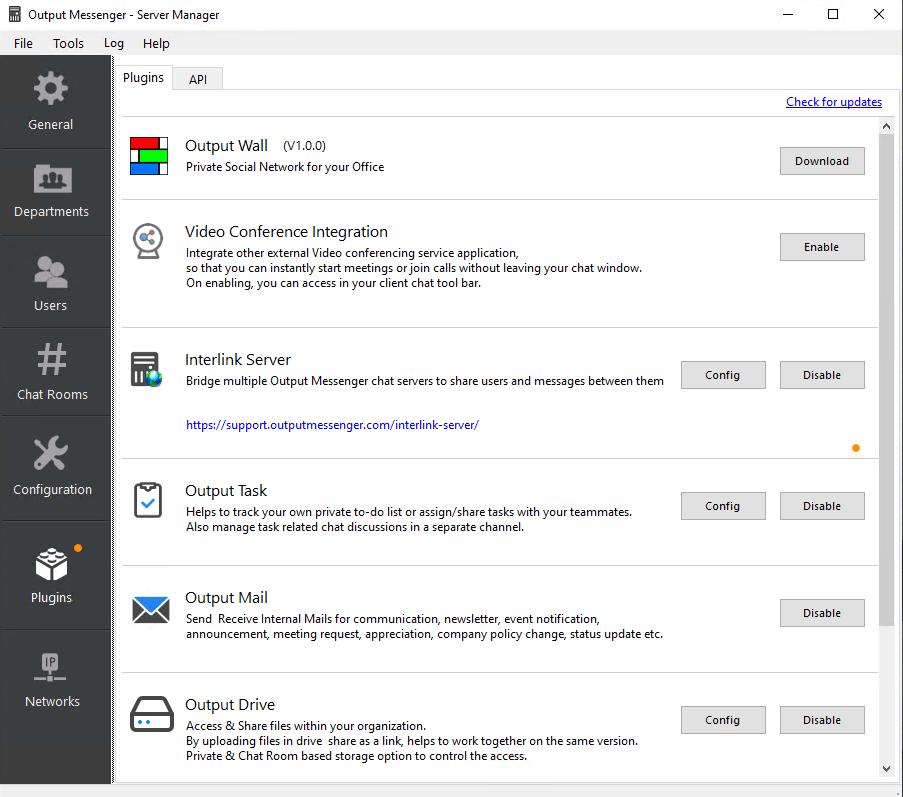Select the Plugins tab
Screen dimensions: 903x797
click(x=143, y=77)
